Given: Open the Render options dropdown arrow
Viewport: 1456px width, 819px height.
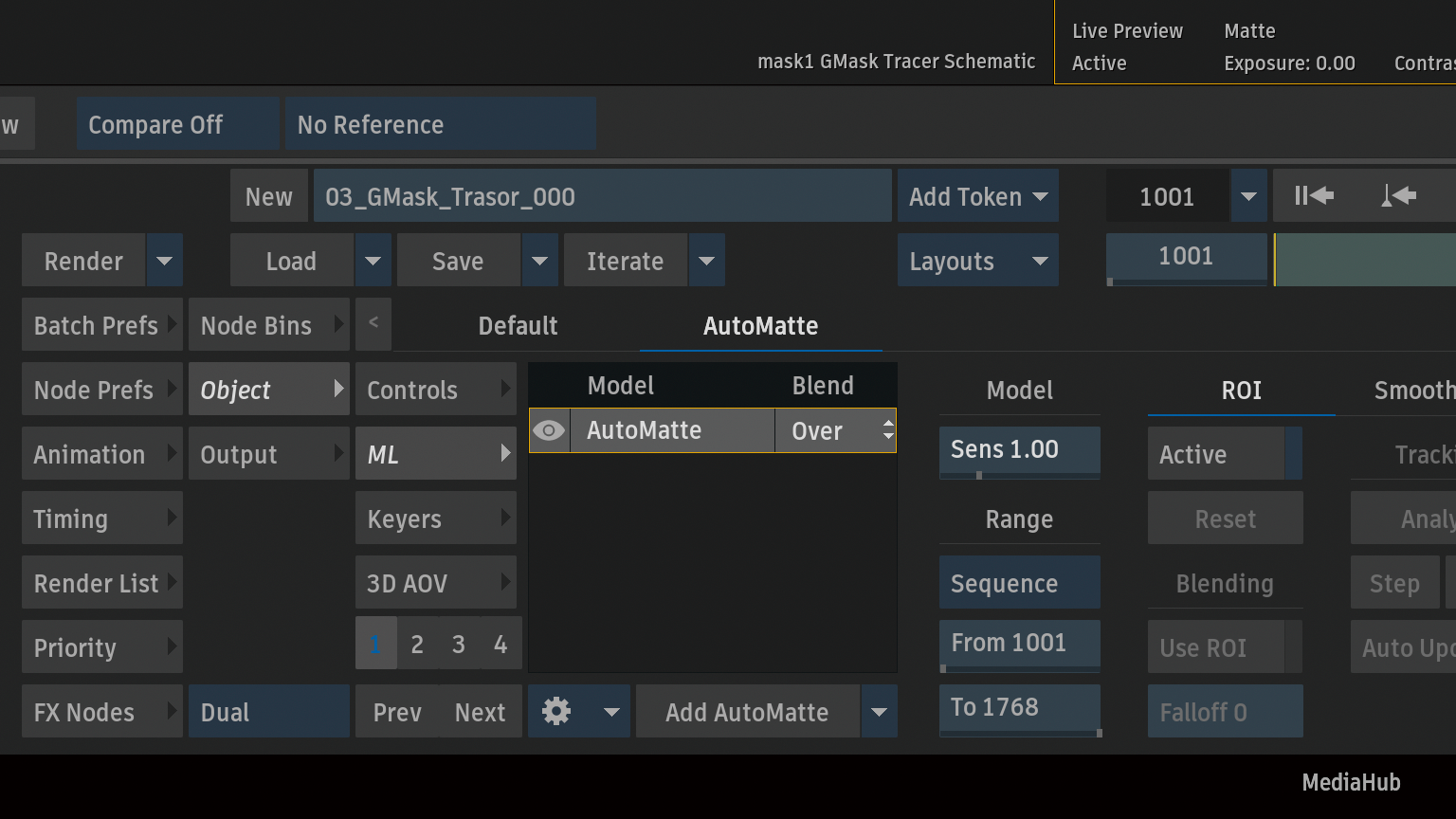Looking at the screenshot, I should [164, 261].
